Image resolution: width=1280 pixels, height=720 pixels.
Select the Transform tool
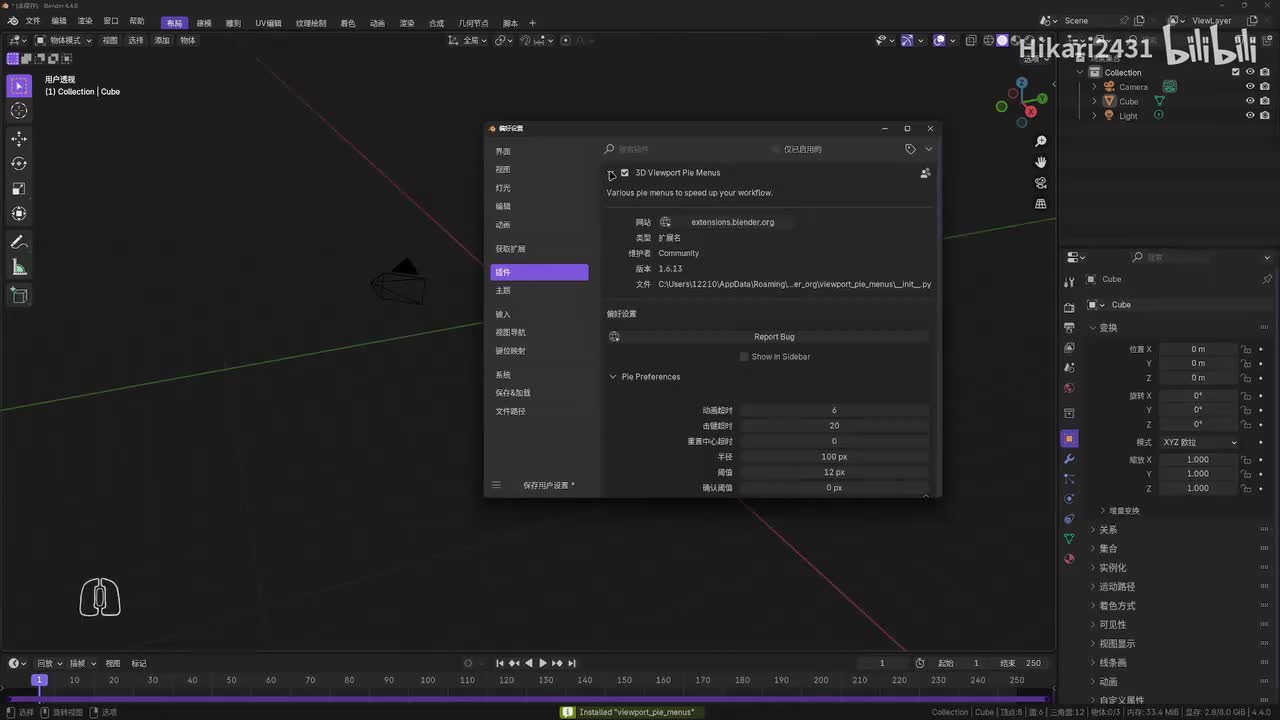point(19,213)
